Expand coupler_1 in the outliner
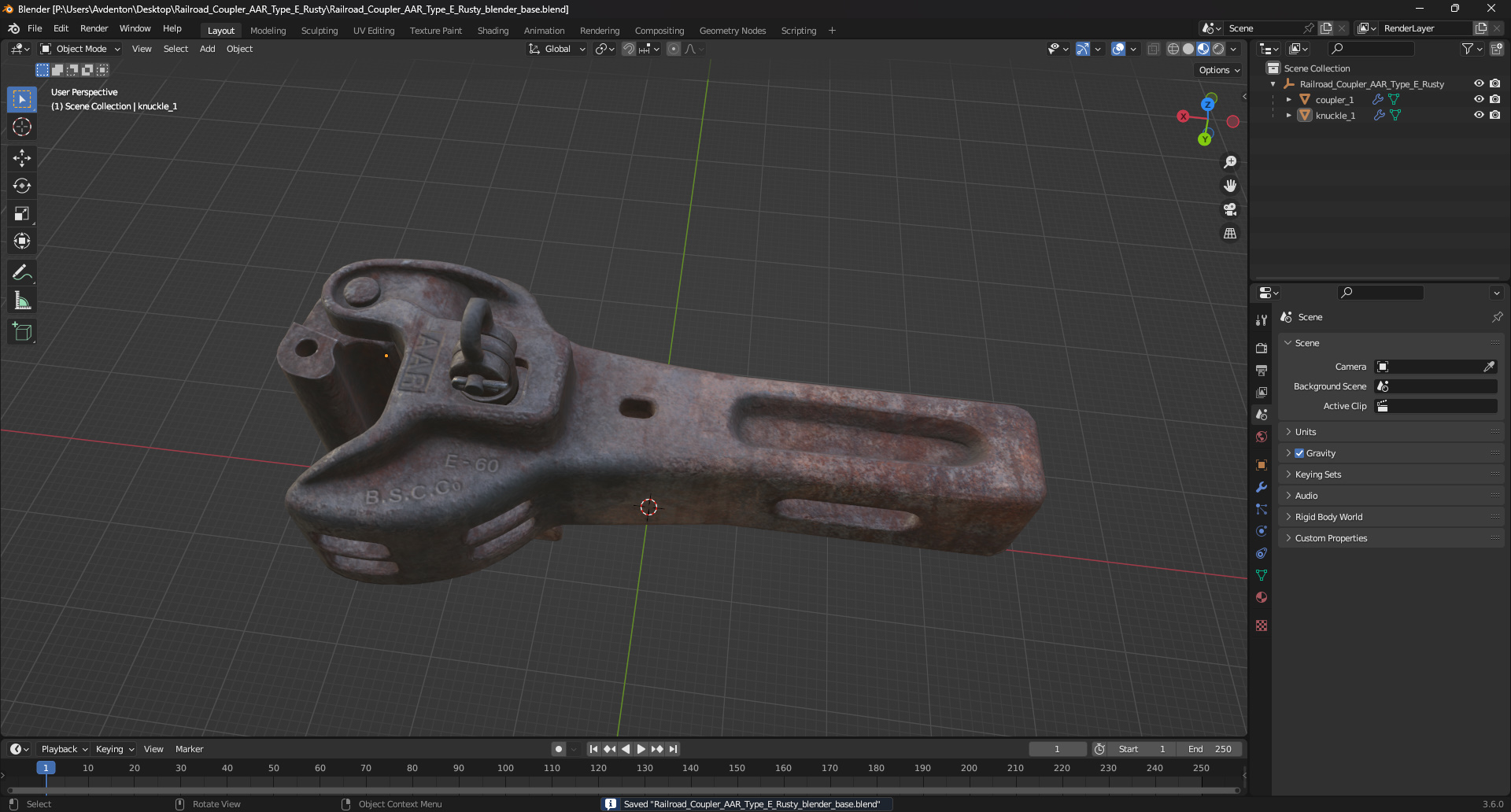The image size is (1511, 812). [x=1288, y=100]
